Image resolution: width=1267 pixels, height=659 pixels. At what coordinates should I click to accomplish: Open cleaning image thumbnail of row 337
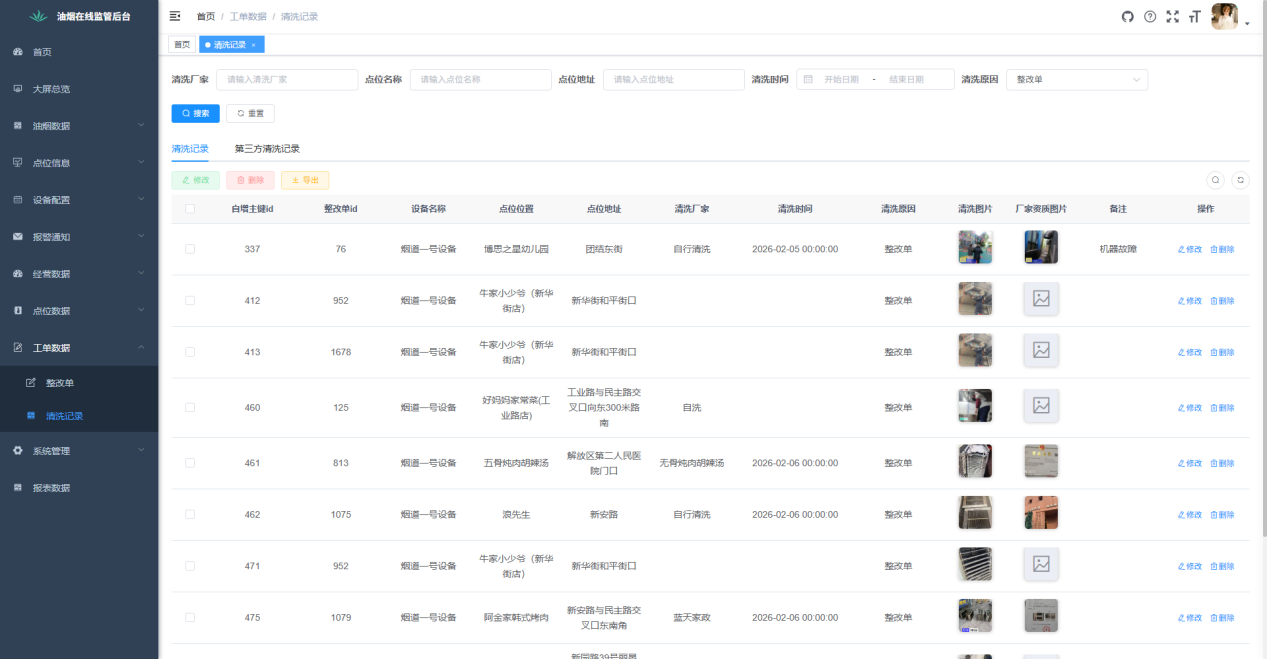[x=975, y=247]
